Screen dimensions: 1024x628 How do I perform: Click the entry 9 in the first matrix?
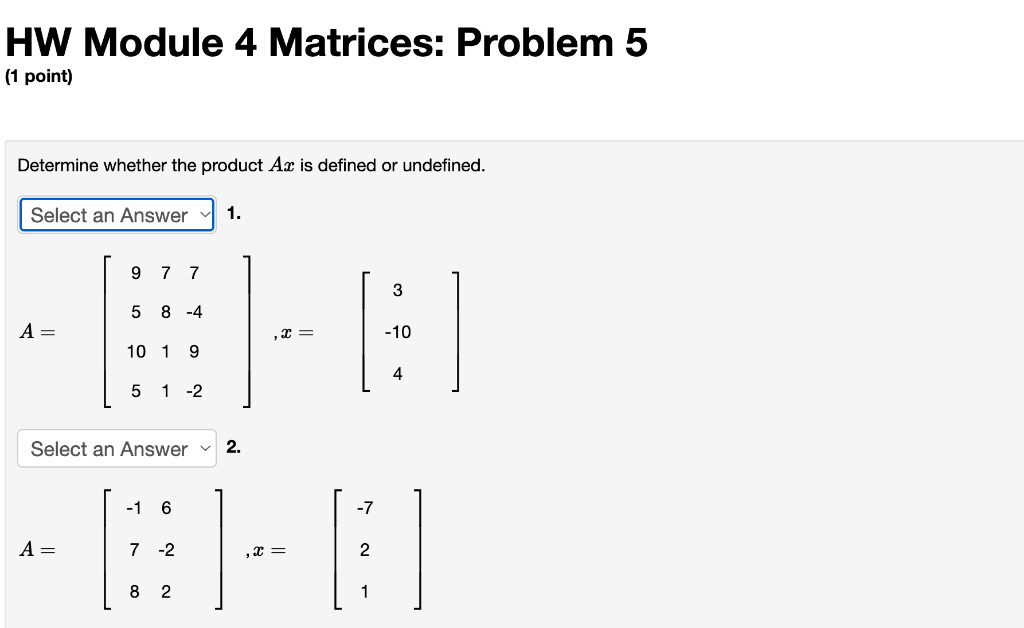coord(134,273)
